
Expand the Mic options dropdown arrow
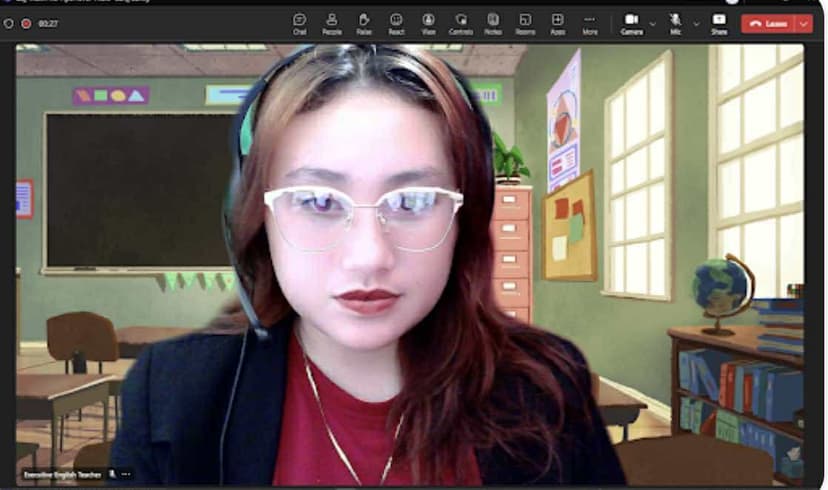pyautogui.click(x=696, y=23)
